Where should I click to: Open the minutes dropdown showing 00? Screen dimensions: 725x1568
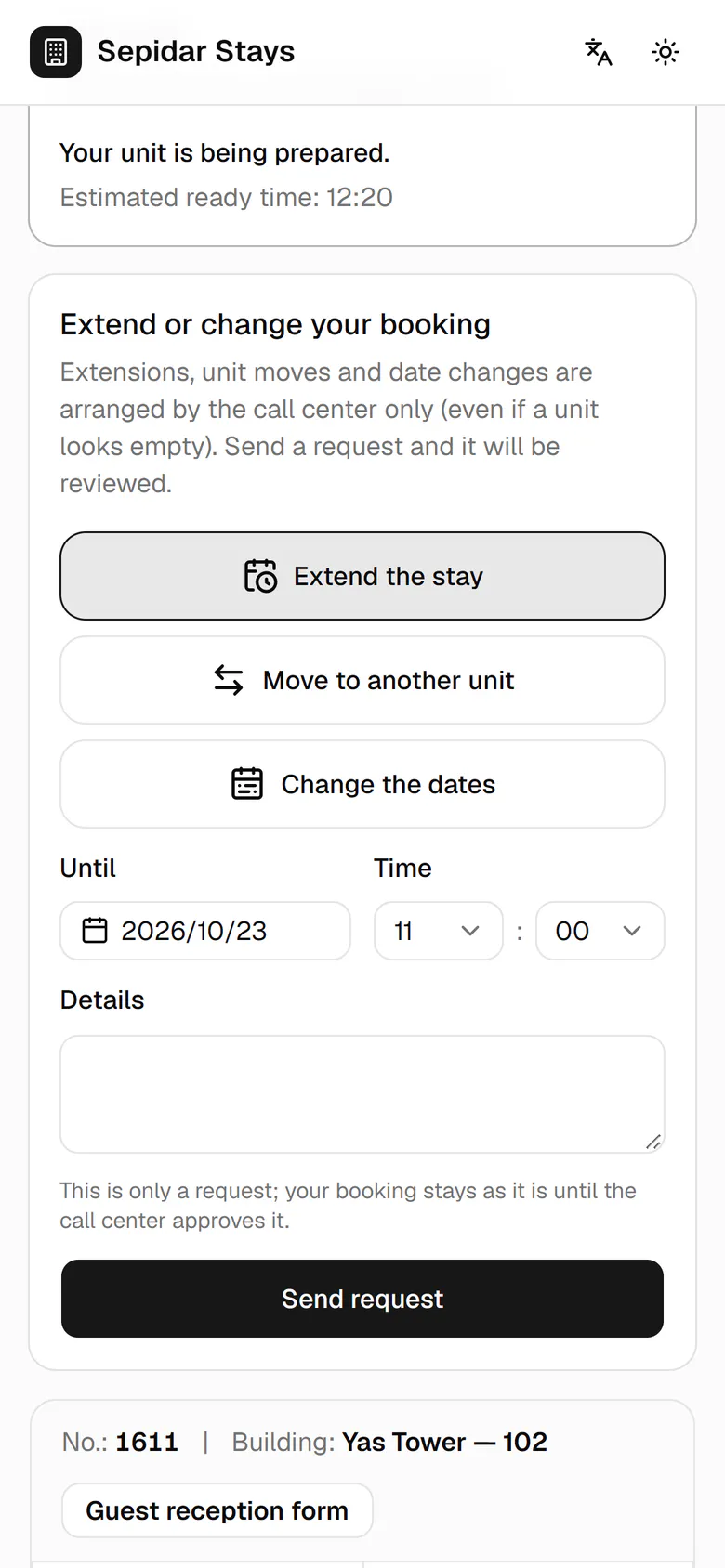(600, 931)
